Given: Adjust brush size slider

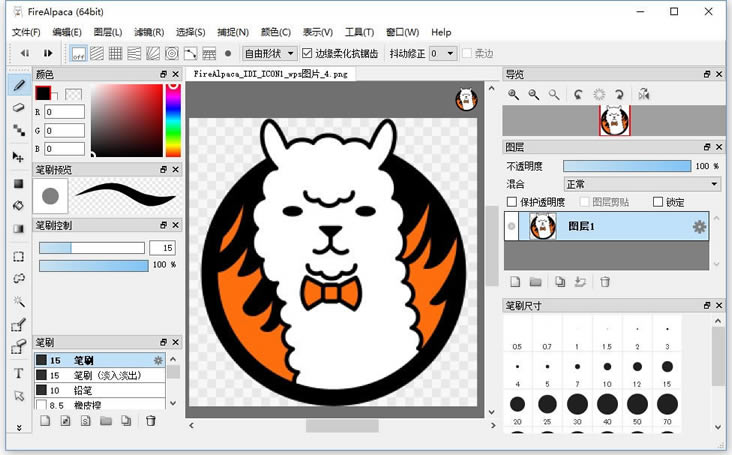Looking at the screenshot, I should point(92,248).
